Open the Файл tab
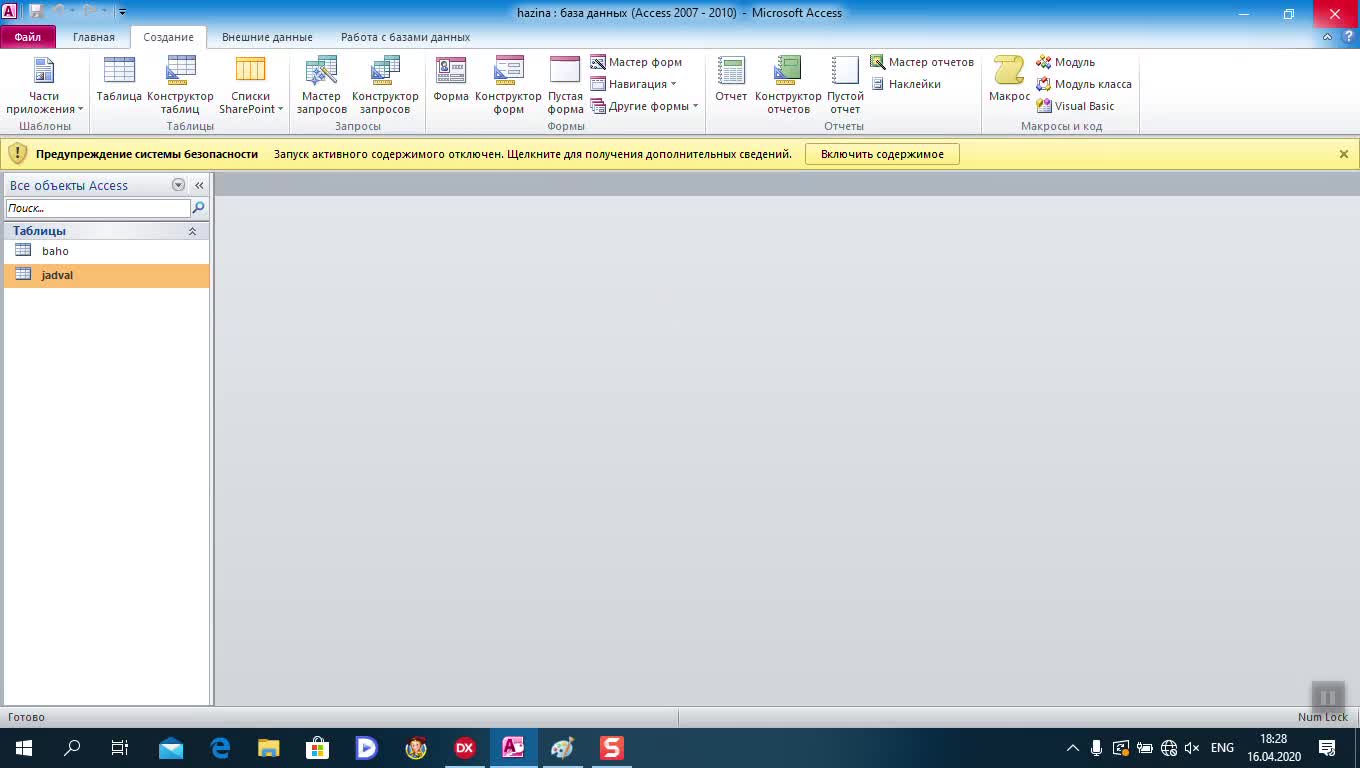The image size is (1360, 768). coord(28,37)
